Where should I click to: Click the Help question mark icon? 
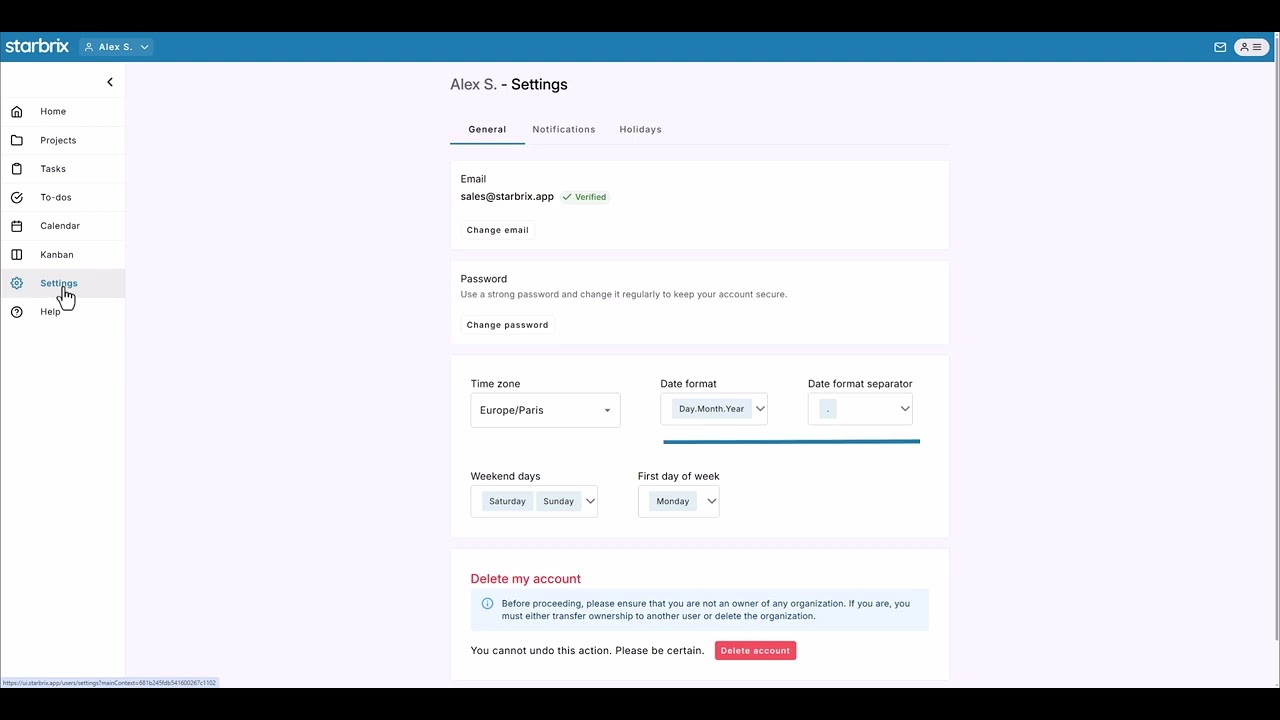tap(17, 312)
